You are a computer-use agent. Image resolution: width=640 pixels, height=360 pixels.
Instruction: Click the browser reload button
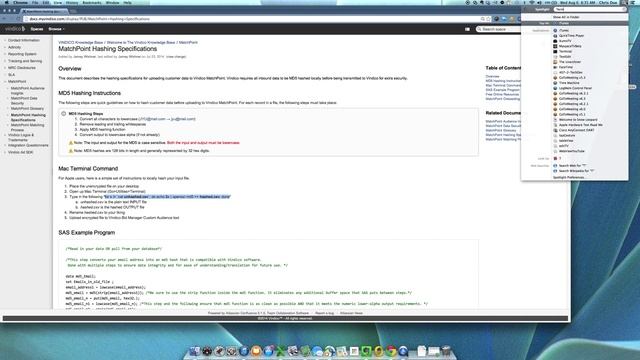18,19
